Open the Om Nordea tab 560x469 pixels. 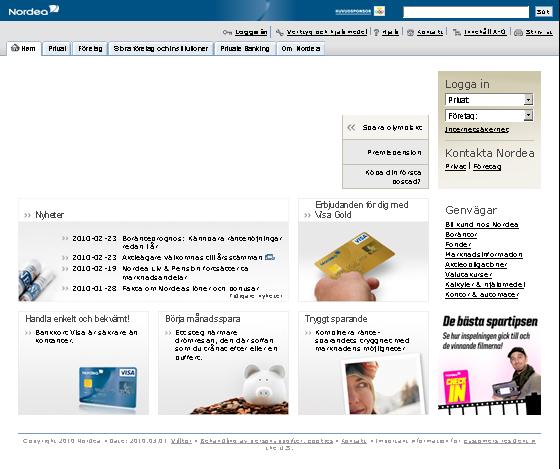[300, 49]
